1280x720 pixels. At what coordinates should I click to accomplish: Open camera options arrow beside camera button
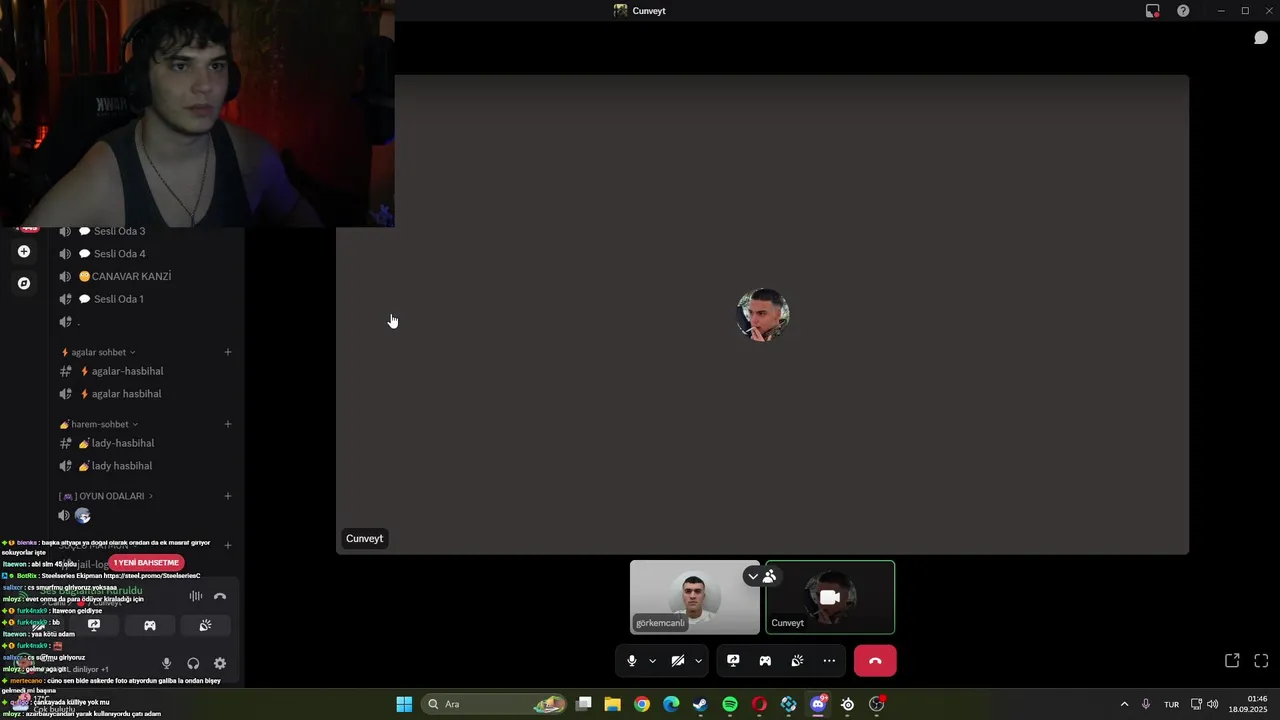pyautogui.click(x=698, y=661)
